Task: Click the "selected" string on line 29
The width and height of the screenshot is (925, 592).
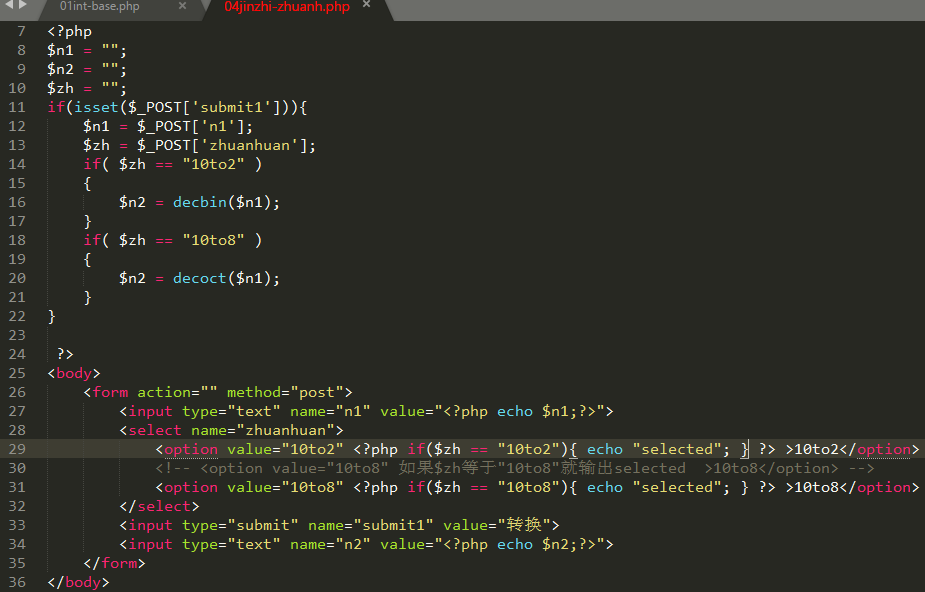Action: (x=677, y=449)
